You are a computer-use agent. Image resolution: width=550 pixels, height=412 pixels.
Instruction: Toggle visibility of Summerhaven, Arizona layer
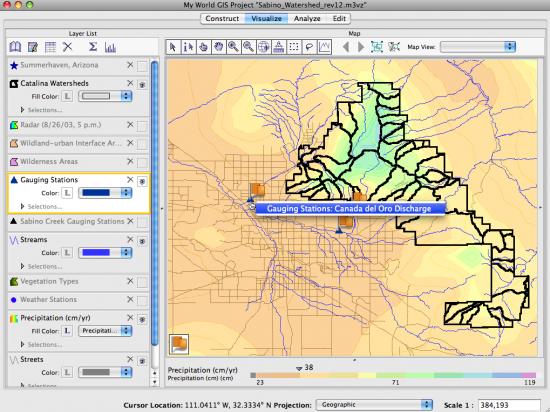tap(142, 66)
